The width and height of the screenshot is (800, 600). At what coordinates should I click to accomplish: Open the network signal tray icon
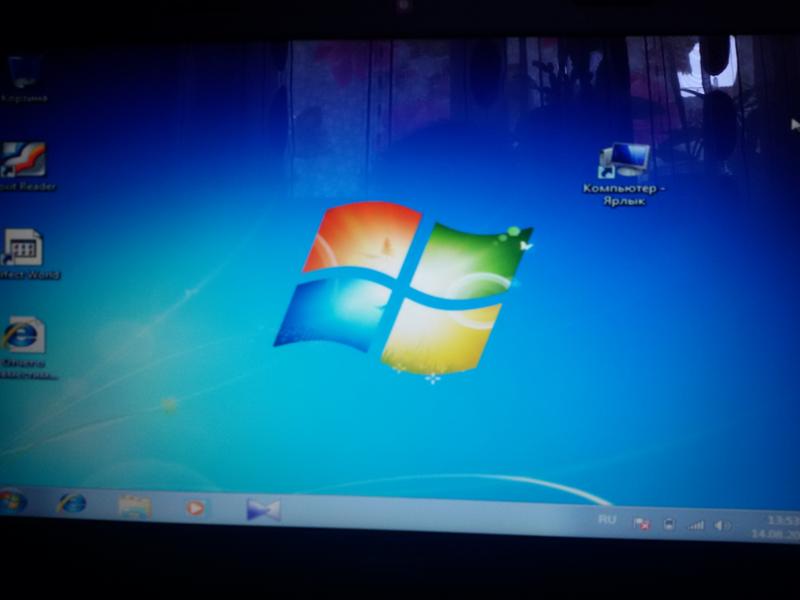(696, 524)
